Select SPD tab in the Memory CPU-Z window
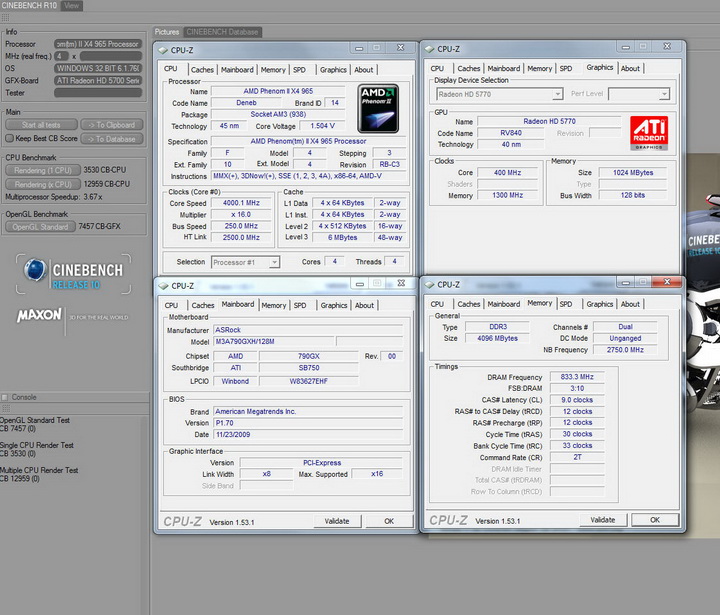720x615 pixels. point(566,304)
